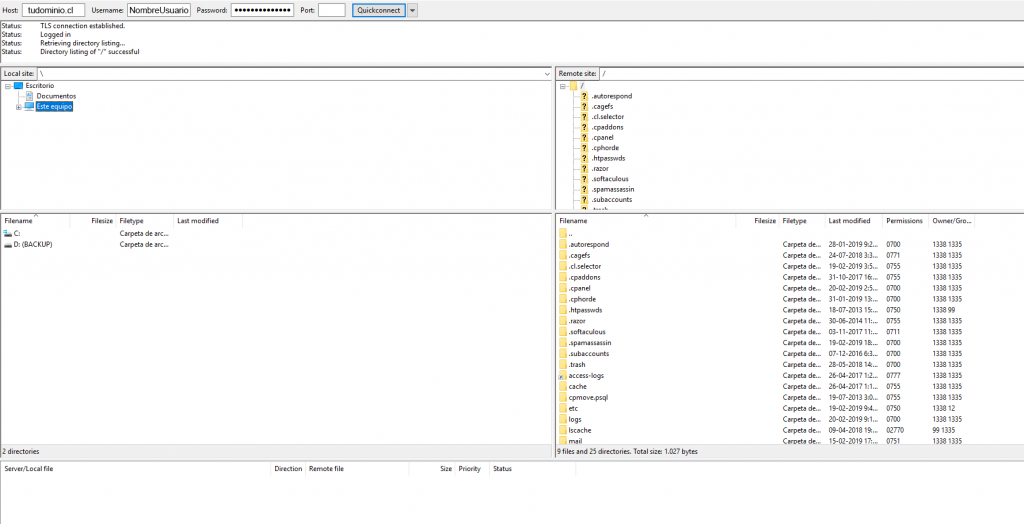This screenshot has height=524, width=1024.
Task: Select .cpanel in remote tree
Action: coord(601,138)
